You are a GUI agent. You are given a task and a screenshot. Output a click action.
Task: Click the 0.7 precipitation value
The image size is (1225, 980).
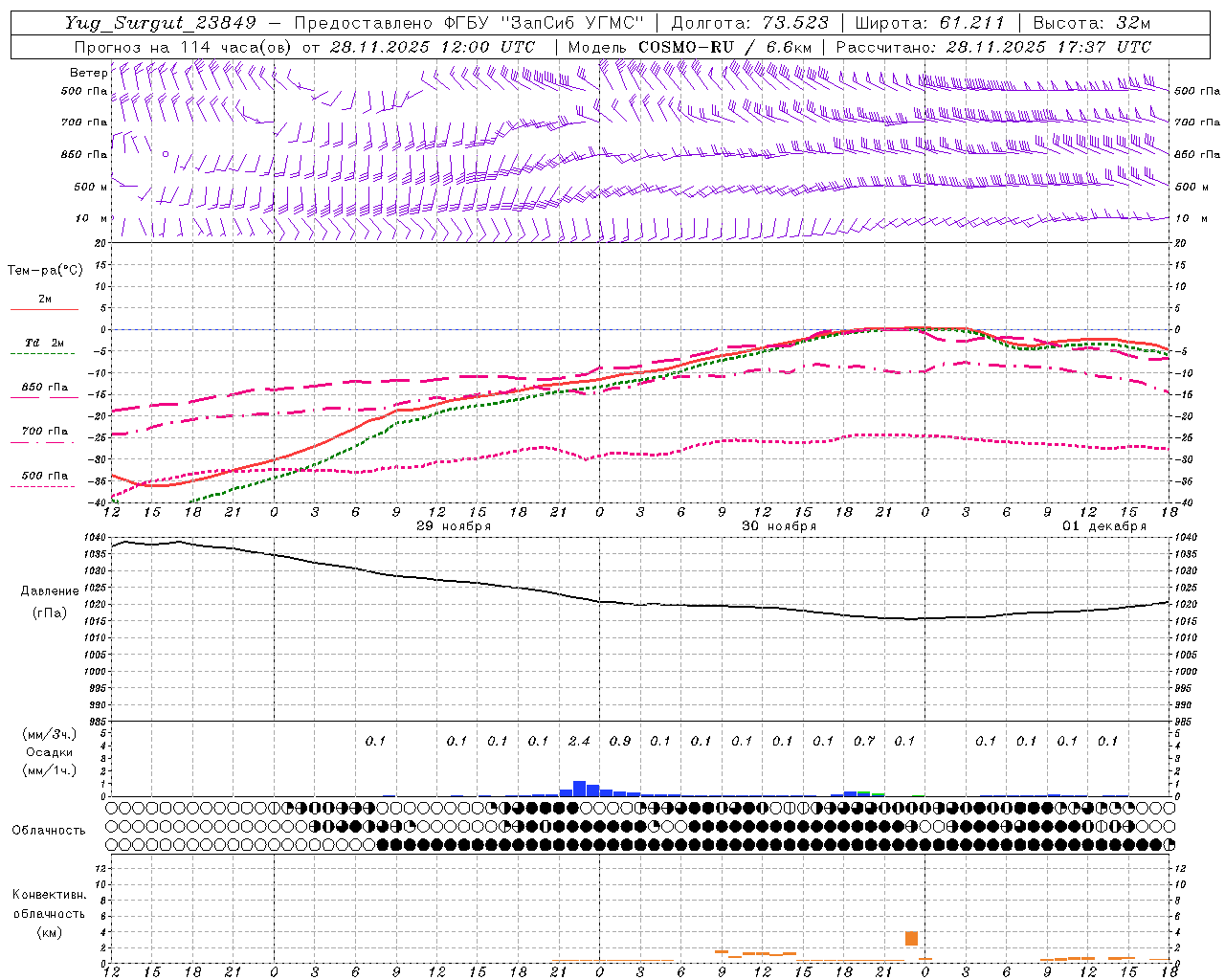click(x=864, y=741)
